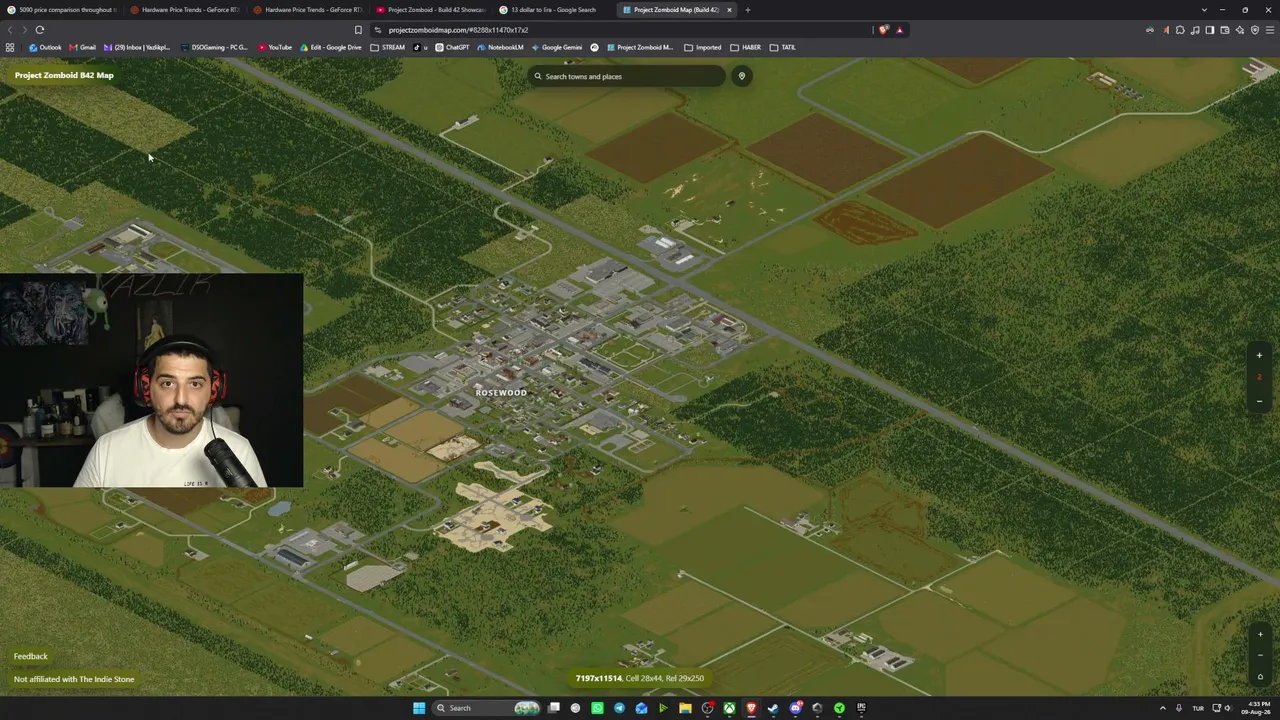Show hidden system tray icons
Image resolution: width=1280 pixels, height=720 pixels.
coord(1162,708)
